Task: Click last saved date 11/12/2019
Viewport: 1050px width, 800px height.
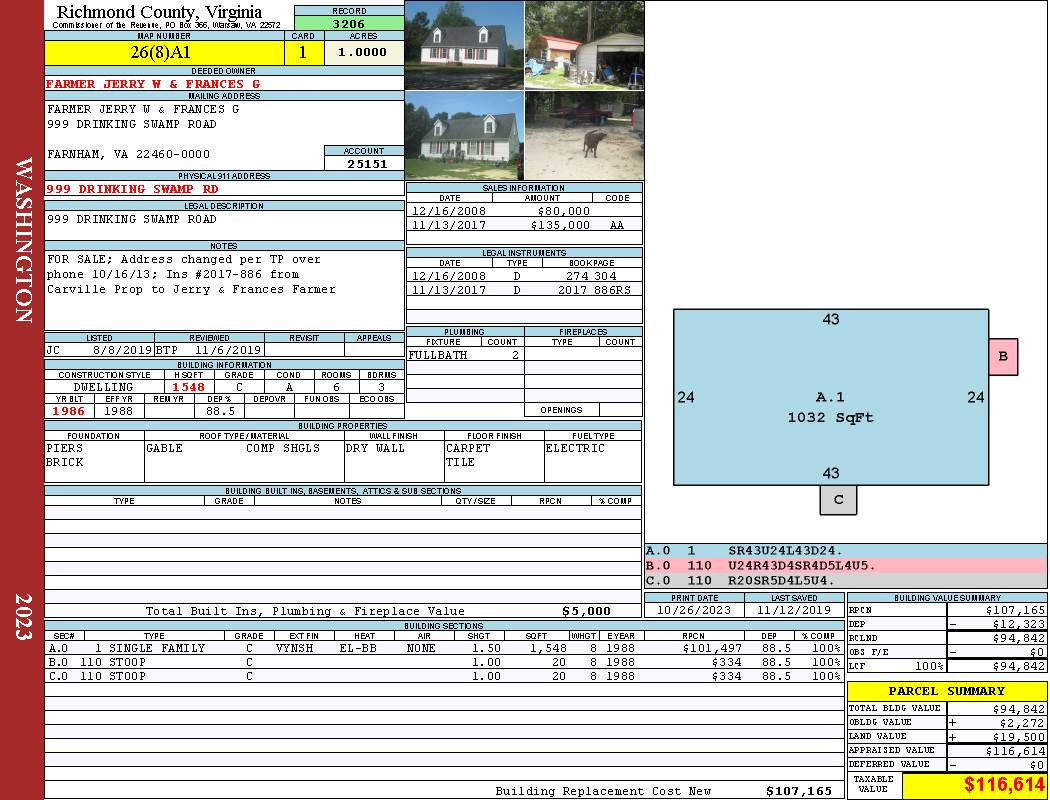Action: pyautogui.click(x=794, y=610)
